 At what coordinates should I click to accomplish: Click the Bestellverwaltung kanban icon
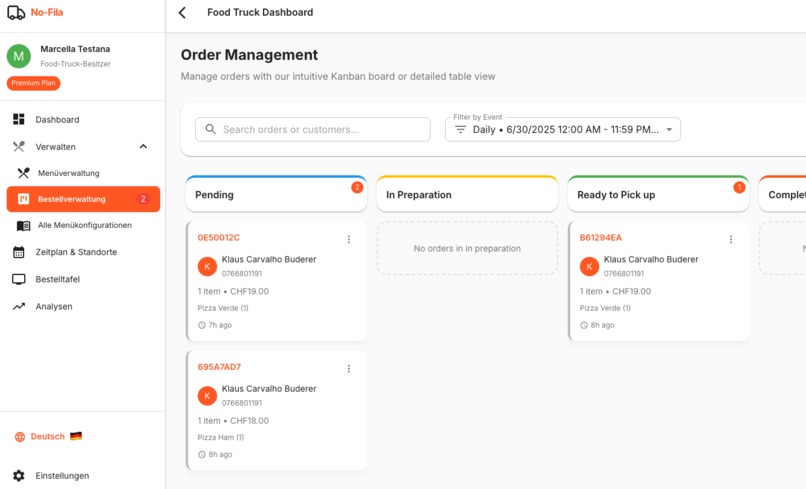[x=24, y=199]
